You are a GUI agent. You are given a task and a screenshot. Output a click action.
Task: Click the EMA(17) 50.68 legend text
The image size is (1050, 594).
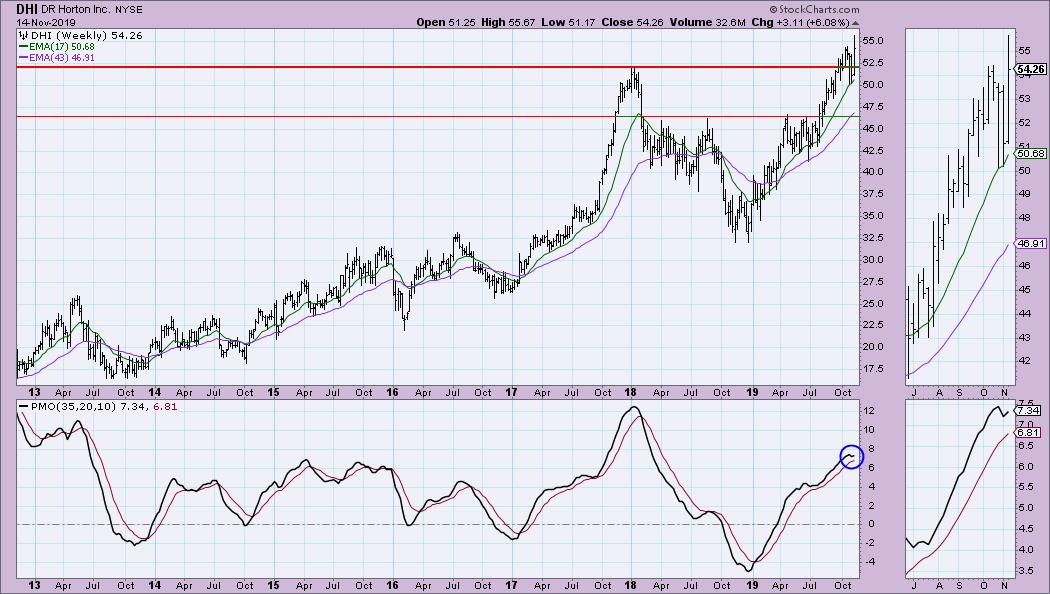coord(62,47)
